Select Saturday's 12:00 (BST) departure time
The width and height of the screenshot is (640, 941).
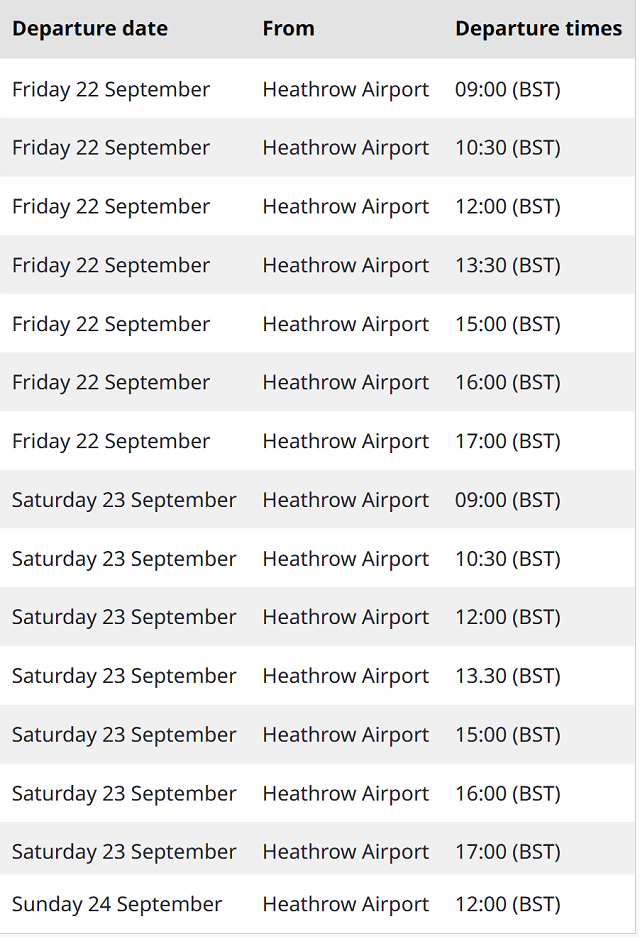point(507,617)
